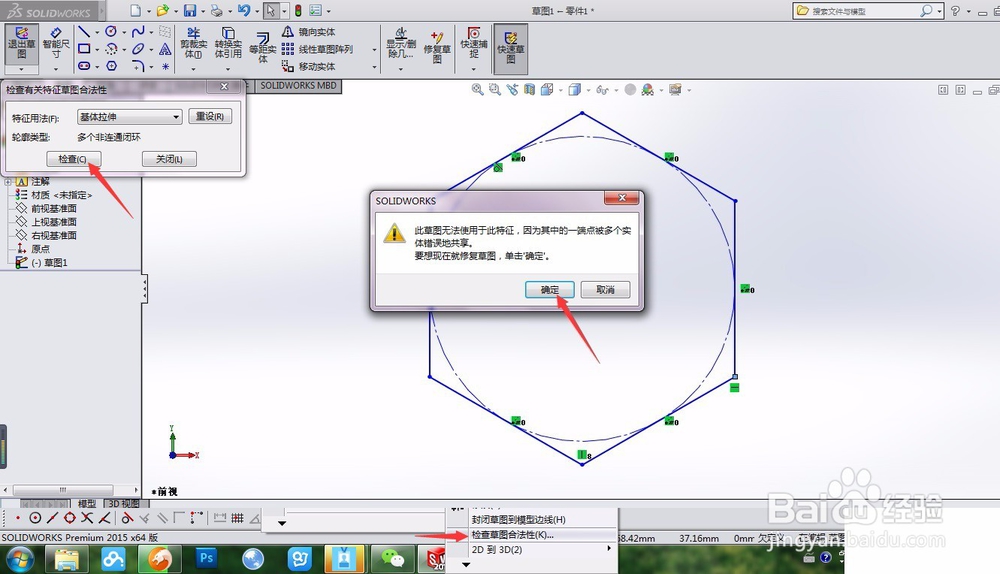Toggle the Rapid Sketch (快速草图) button
The image size is (1000, 574).
click(511, 48)
